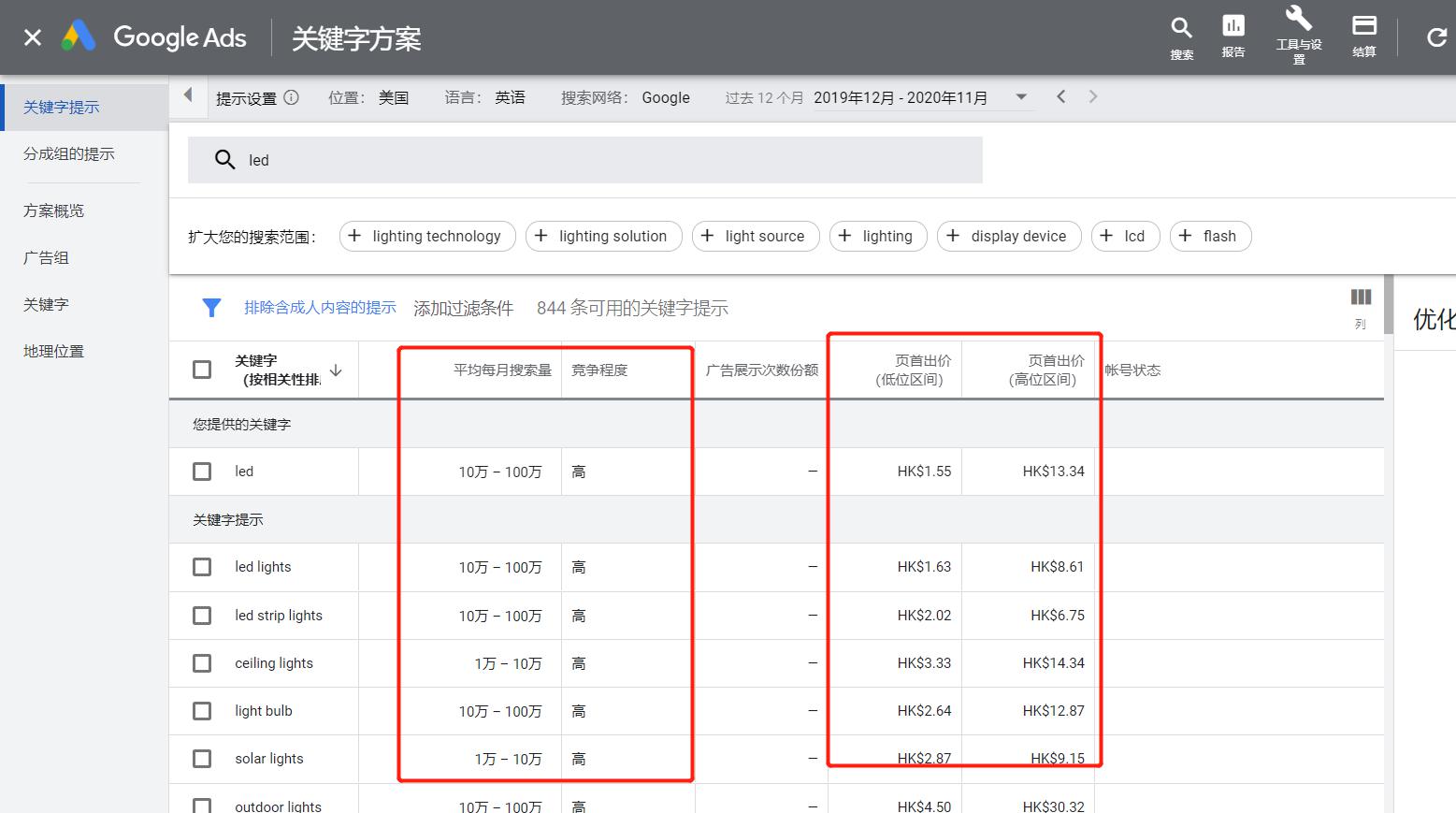The height and width of the screenshot is (813, 1456).
Task: Add the lighting technology expansion chip
Action: click(x=426, y=236)
